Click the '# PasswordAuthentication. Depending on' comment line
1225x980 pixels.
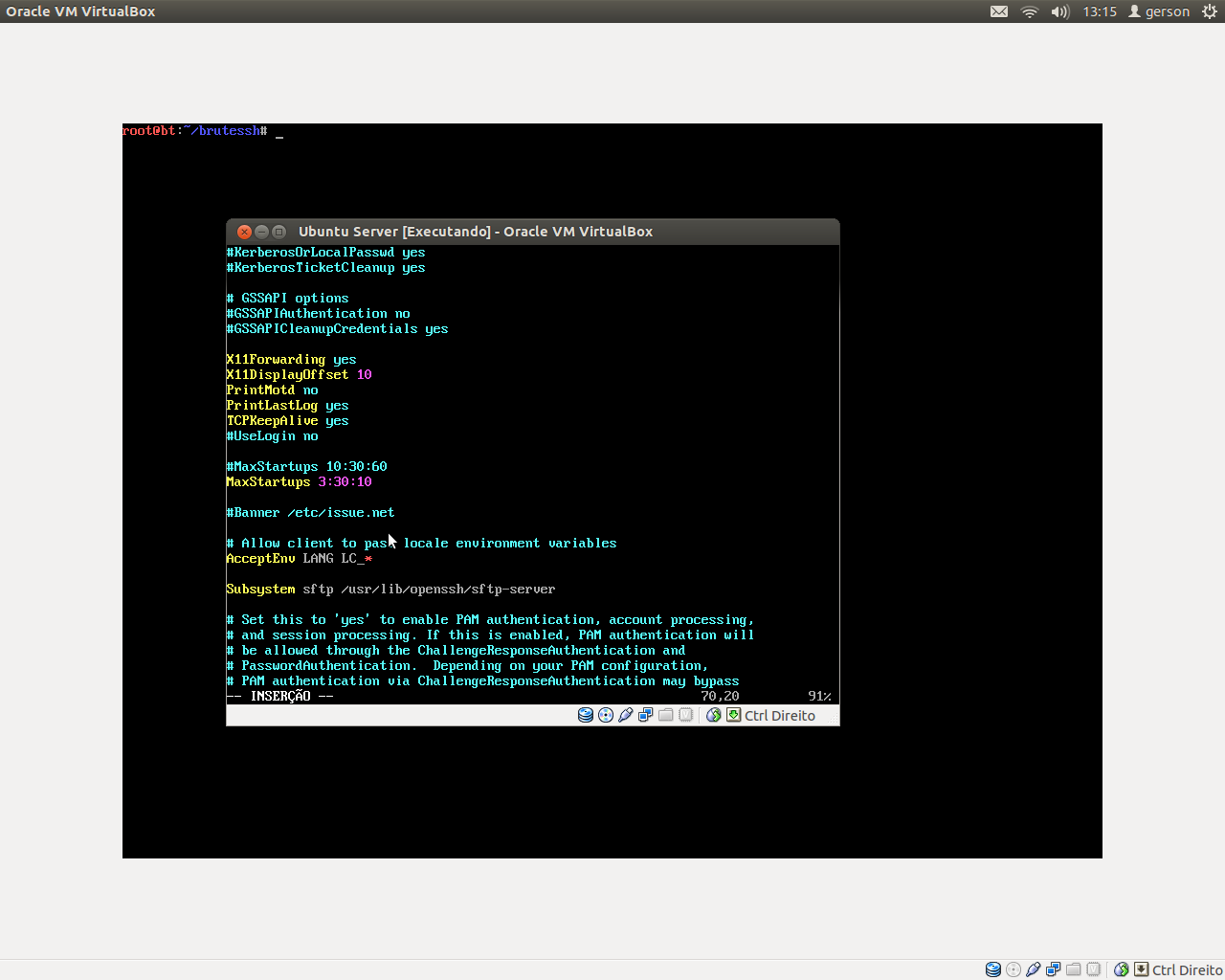point(467,666)
